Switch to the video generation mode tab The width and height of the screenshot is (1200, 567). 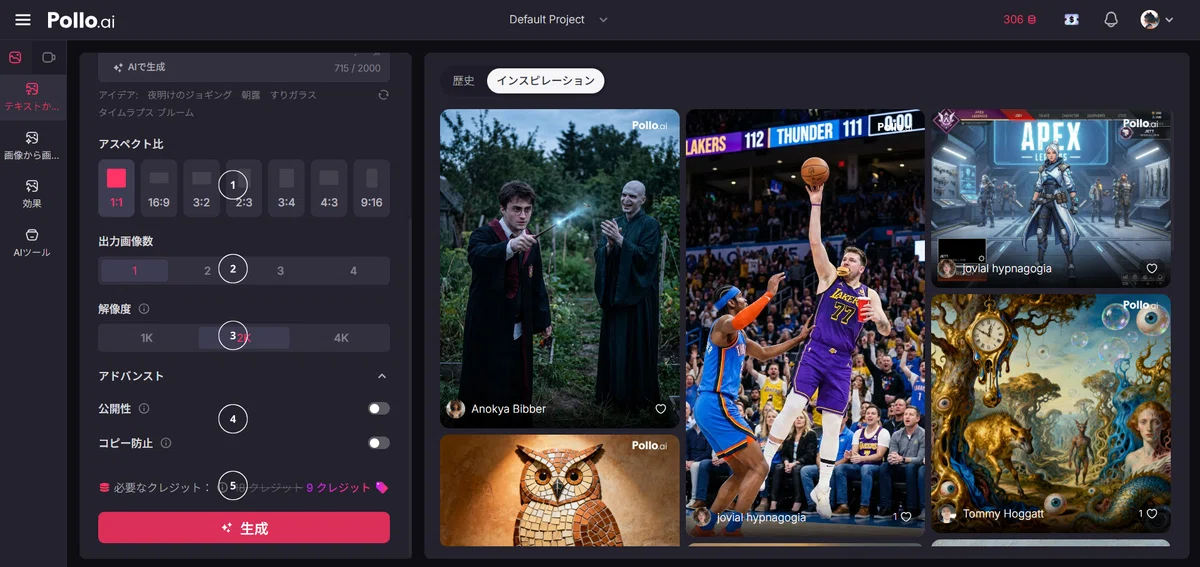pyautogui.click(x=49, y=57)
